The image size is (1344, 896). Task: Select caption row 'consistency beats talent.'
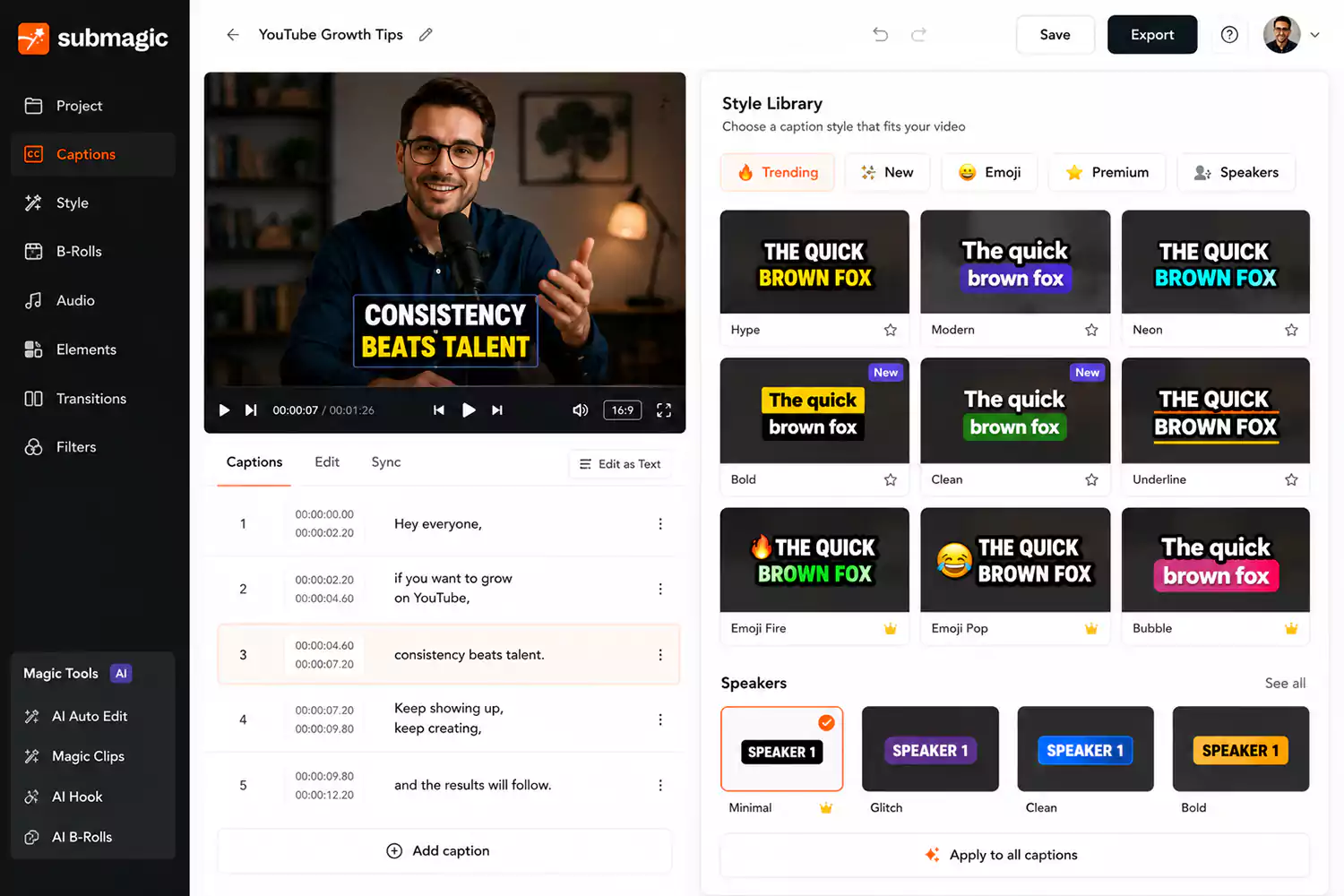pyautogui.click(x=448, y=655)
